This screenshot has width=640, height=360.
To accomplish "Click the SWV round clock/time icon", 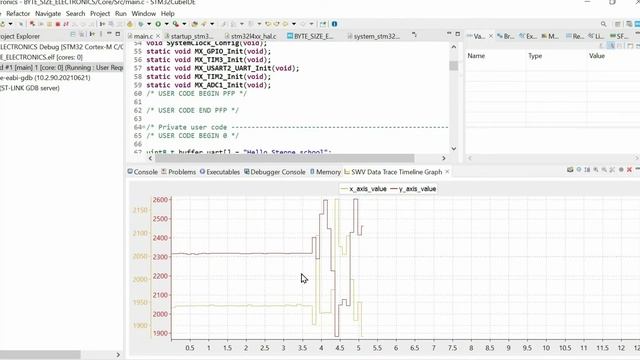I will (x=579, y=170).
